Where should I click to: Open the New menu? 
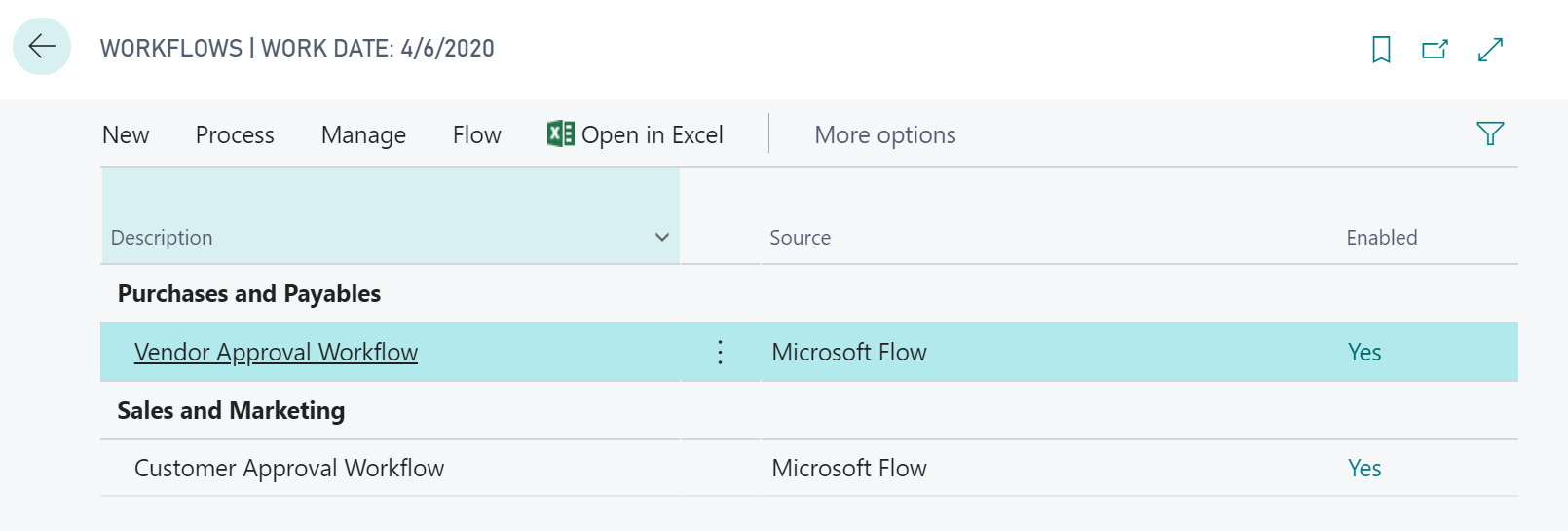click(126, 134)
